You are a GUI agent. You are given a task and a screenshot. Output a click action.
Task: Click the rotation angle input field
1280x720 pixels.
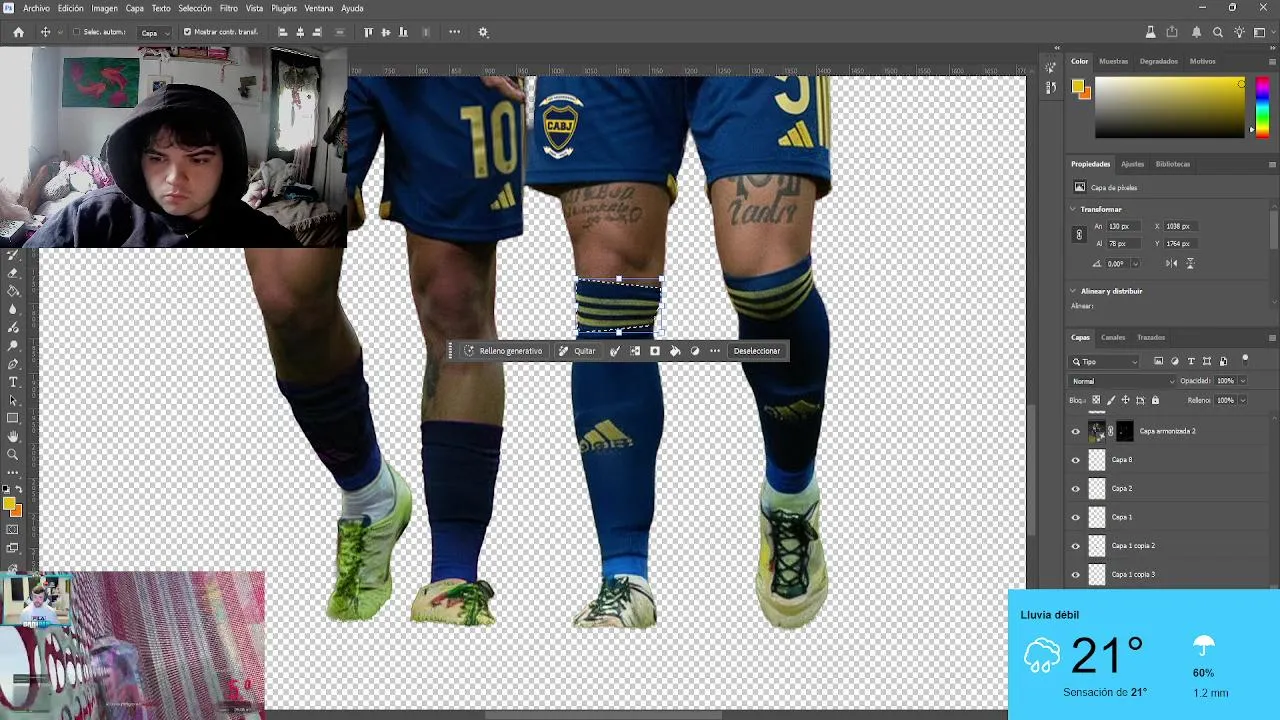(x=1116, y=264)
